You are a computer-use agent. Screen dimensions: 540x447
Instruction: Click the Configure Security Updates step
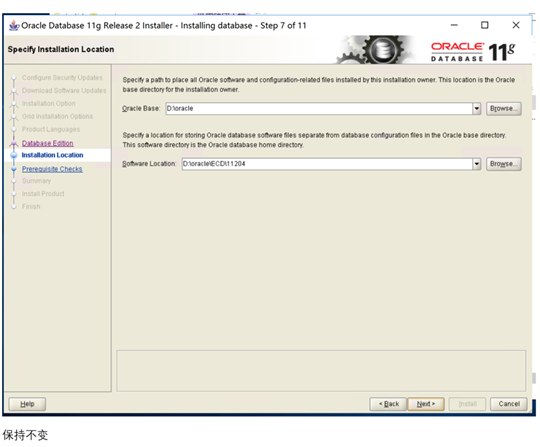[x=62, y=78]
